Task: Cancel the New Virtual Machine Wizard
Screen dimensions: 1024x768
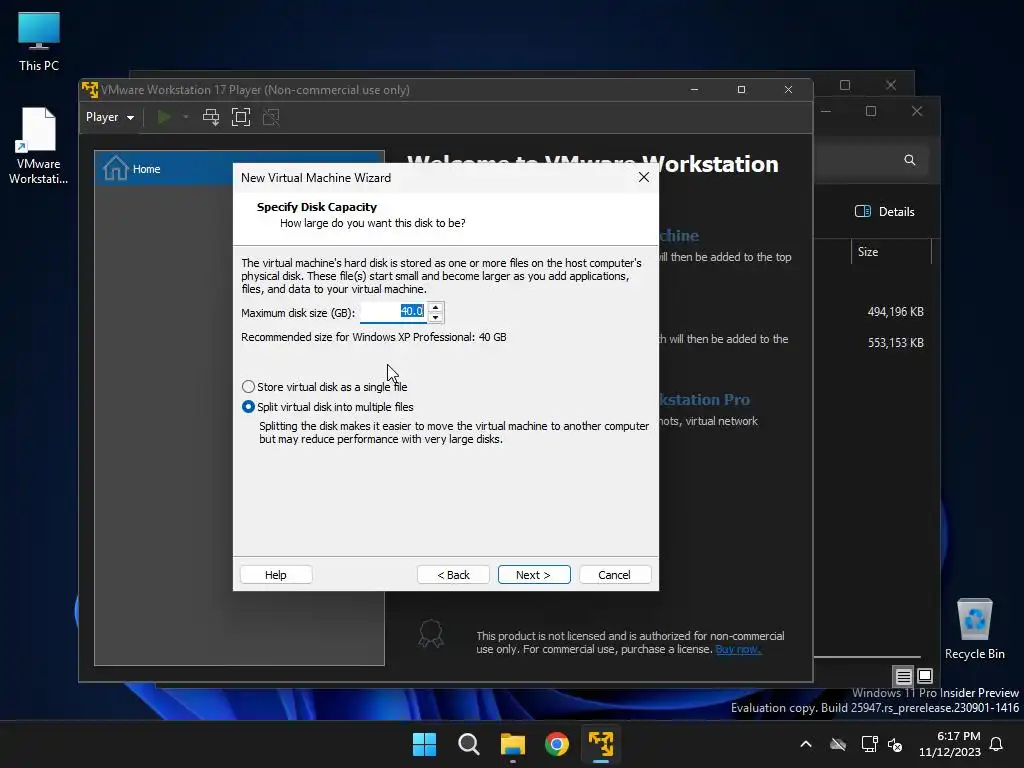Action: pyautogui.click(x=615, y=575)
